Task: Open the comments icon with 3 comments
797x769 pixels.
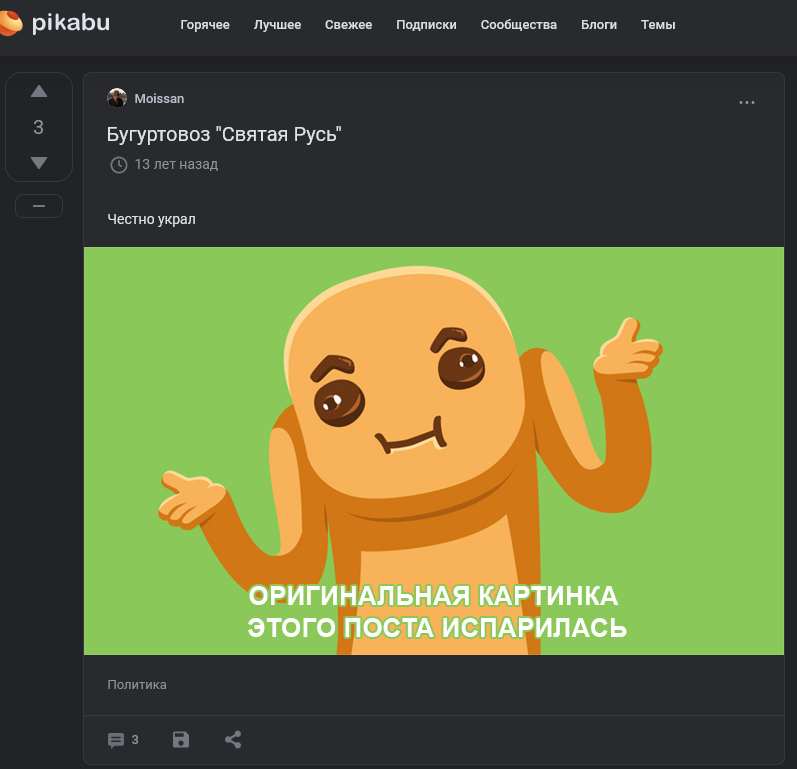Action: pyautogui.click(x=123, y=740)
